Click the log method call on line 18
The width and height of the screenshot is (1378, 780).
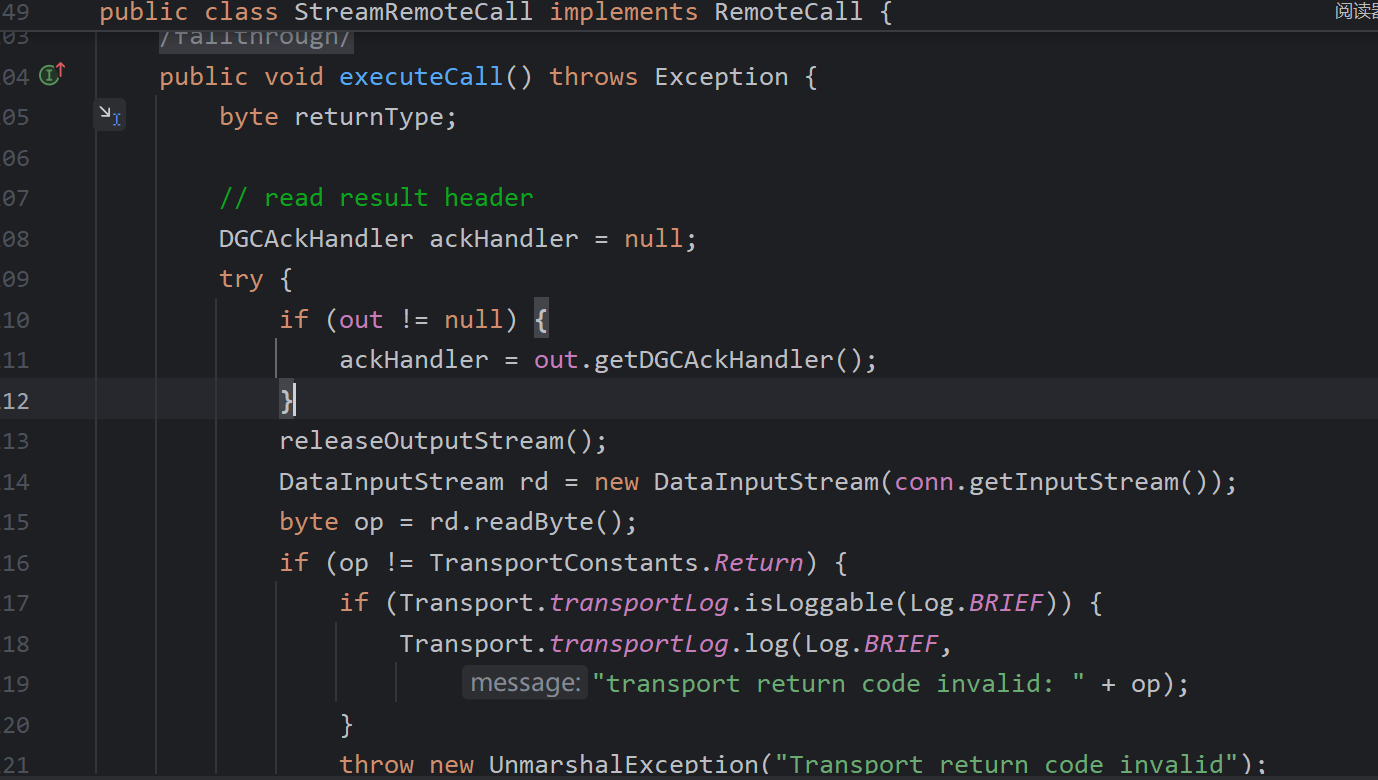pos(766,644)
